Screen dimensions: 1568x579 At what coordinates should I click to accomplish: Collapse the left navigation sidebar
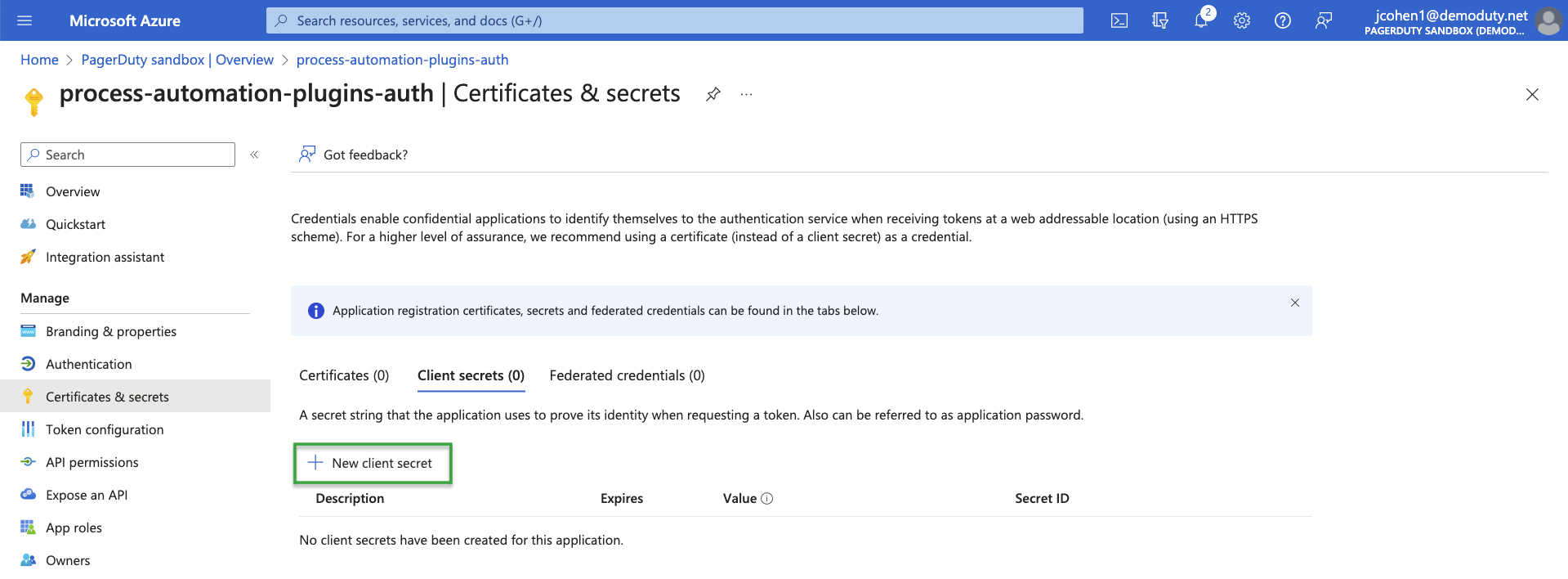click(x=254, y=155)
